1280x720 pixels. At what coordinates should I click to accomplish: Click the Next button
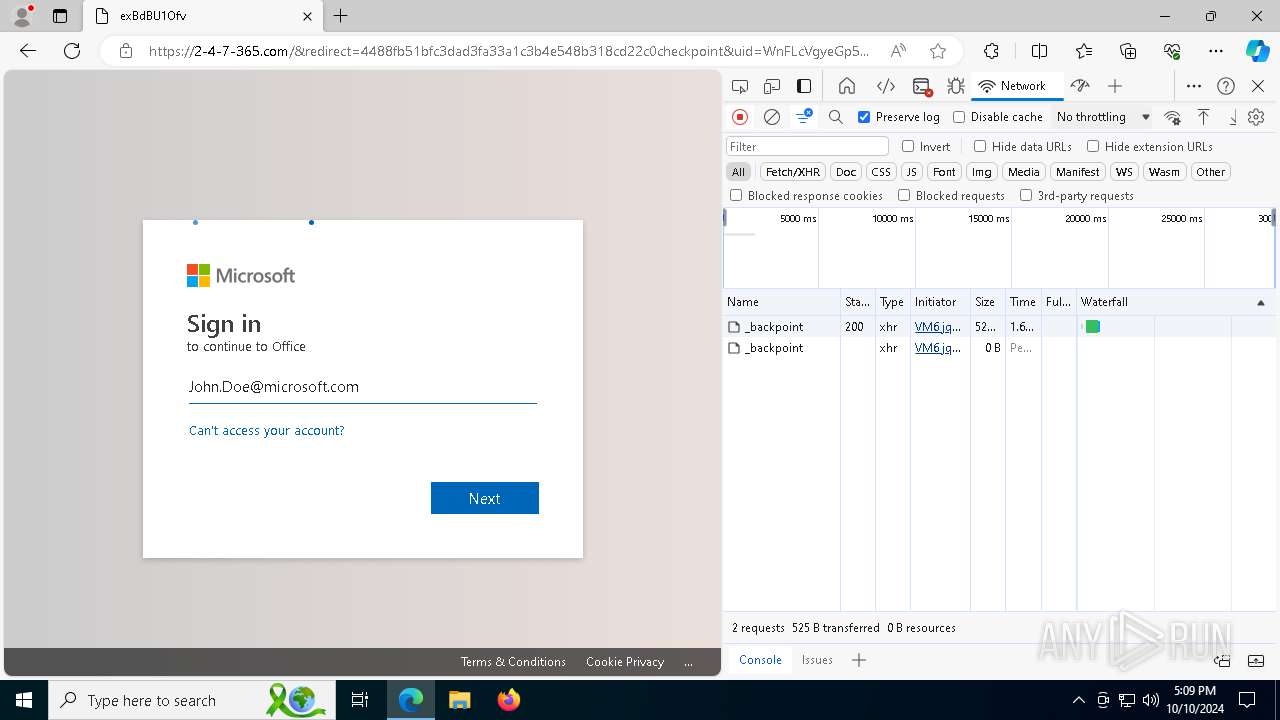pos(485,498)
